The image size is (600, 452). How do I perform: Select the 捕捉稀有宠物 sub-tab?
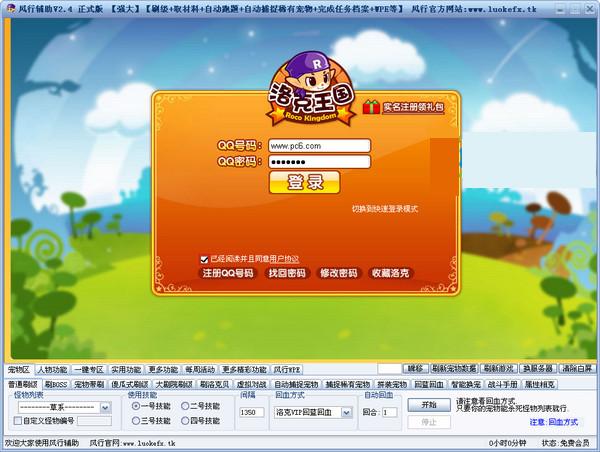point(347,385)
